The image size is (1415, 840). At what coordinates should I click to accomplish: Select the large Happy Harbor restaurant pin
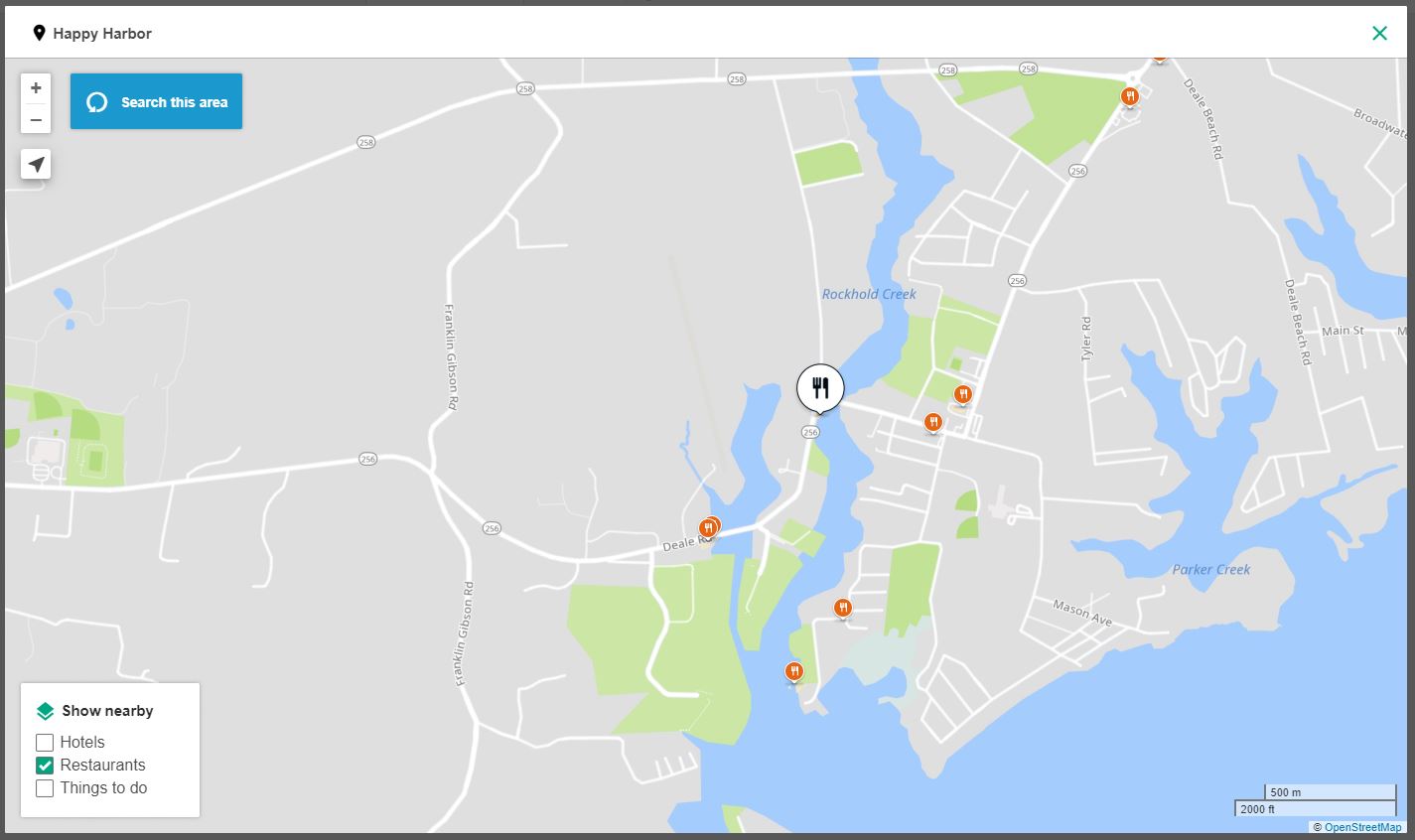pyautogui.click(x=820, y=388)
